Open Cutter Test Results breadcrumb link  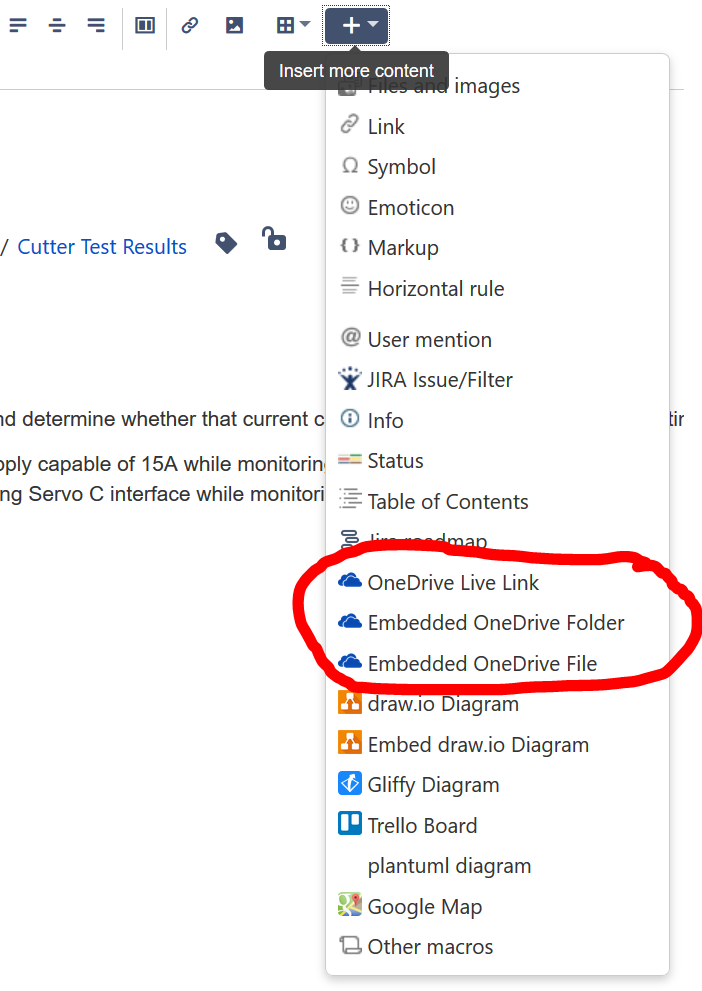click(102, 246)
